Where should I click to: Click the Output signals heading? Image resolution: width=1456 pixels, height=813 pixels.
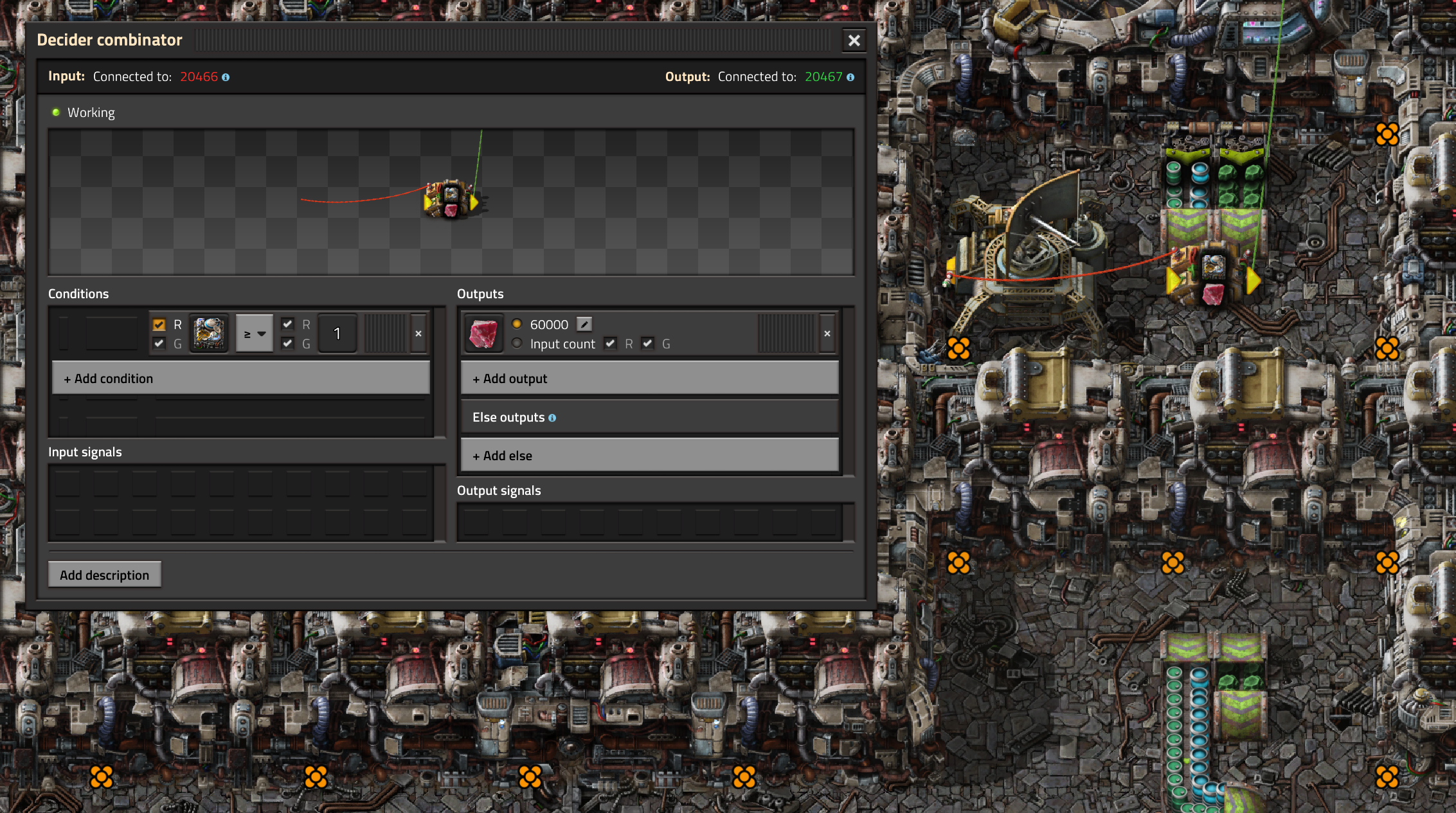tap(499, 490)
